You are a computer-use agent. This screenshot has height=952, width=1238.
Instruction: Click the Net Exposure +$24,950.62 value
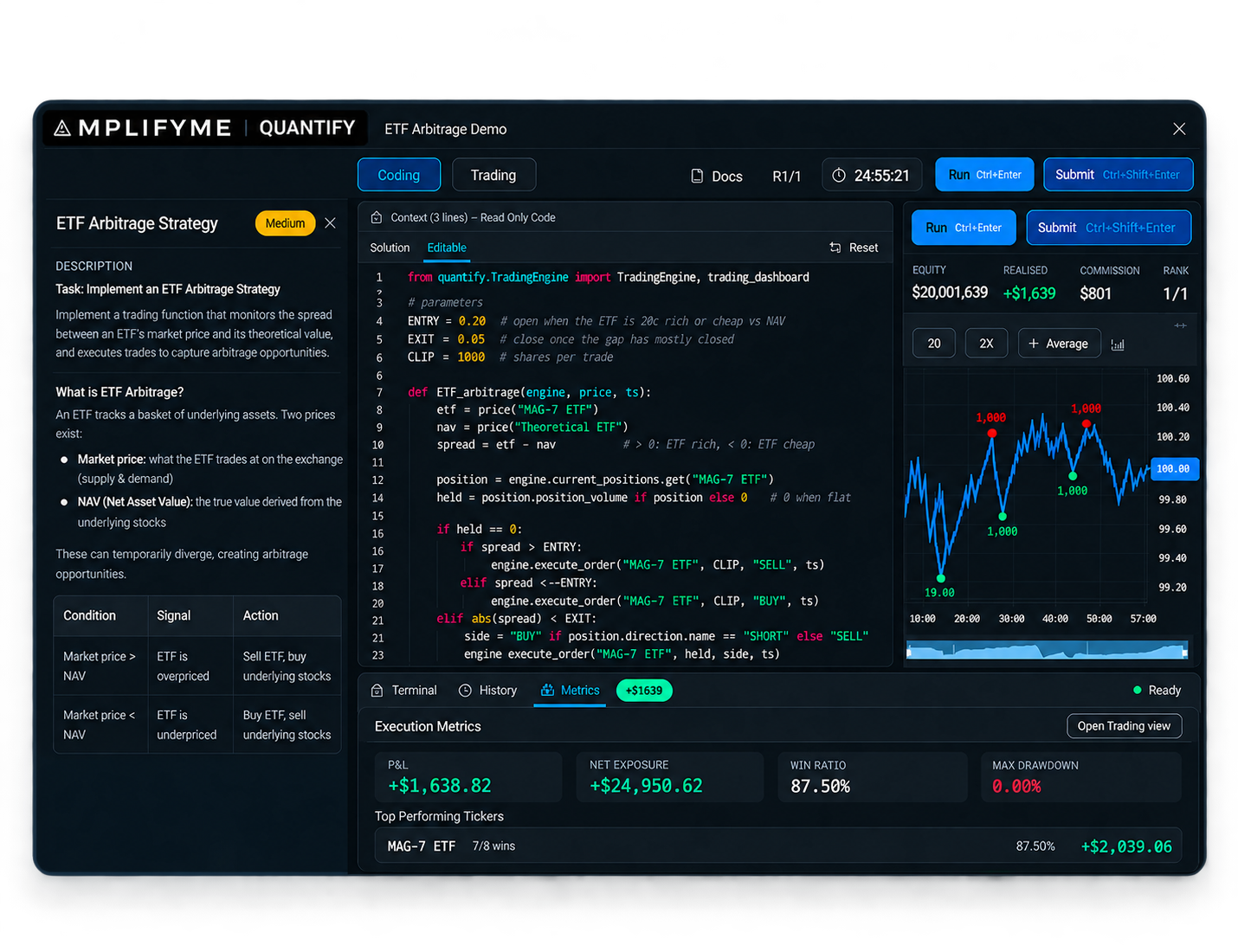click(x=646, y=786)
